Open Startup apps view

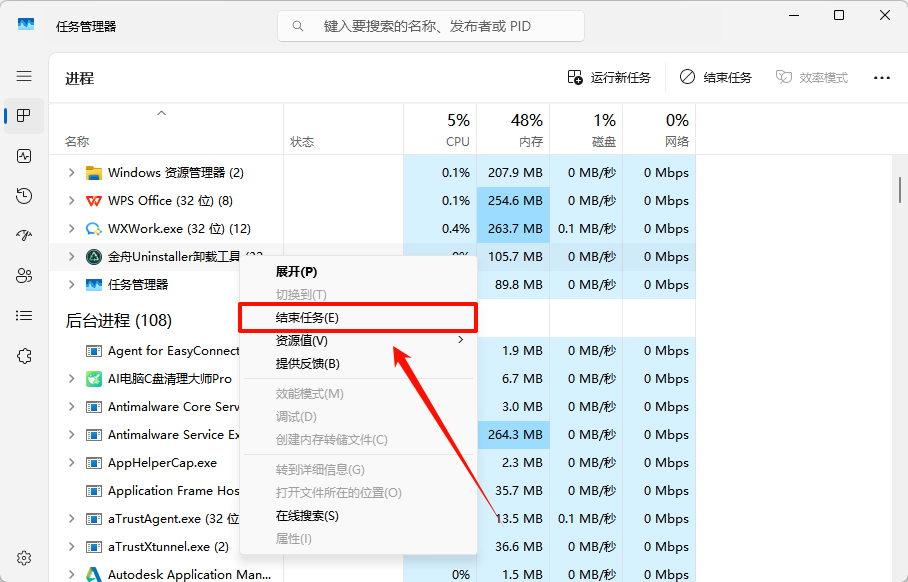coord(23,236)
